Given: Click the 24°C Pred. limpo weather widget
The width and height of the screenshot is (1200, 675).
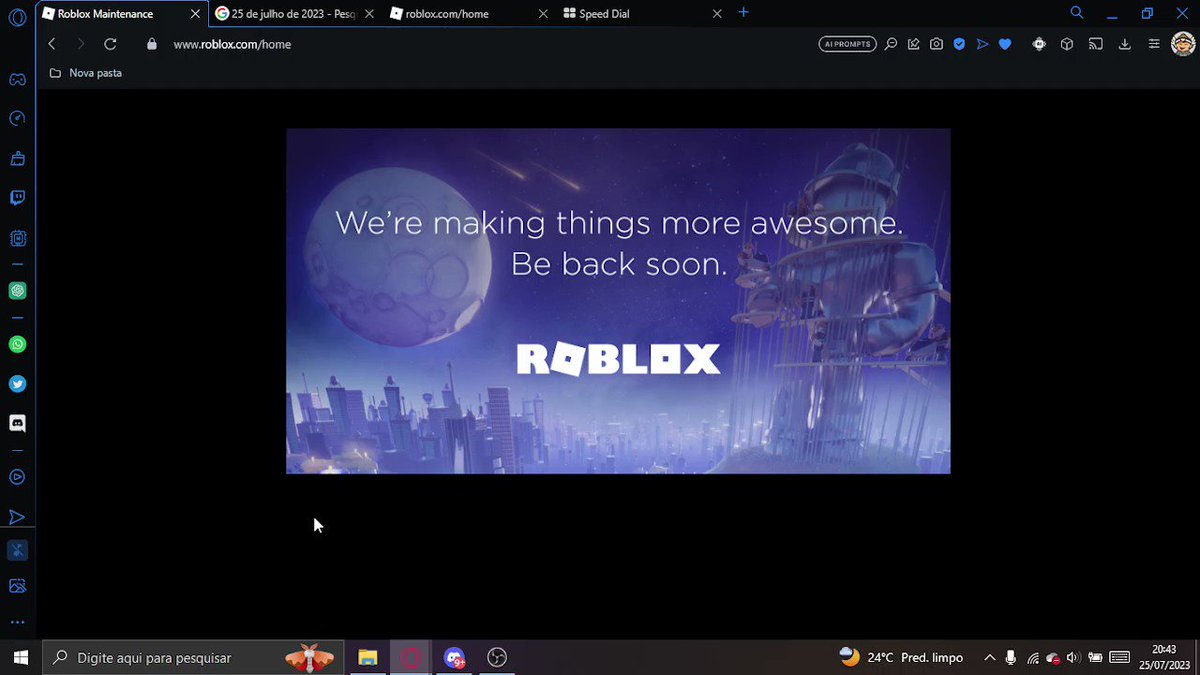Looking at the screenshot, I should [901, 657].
